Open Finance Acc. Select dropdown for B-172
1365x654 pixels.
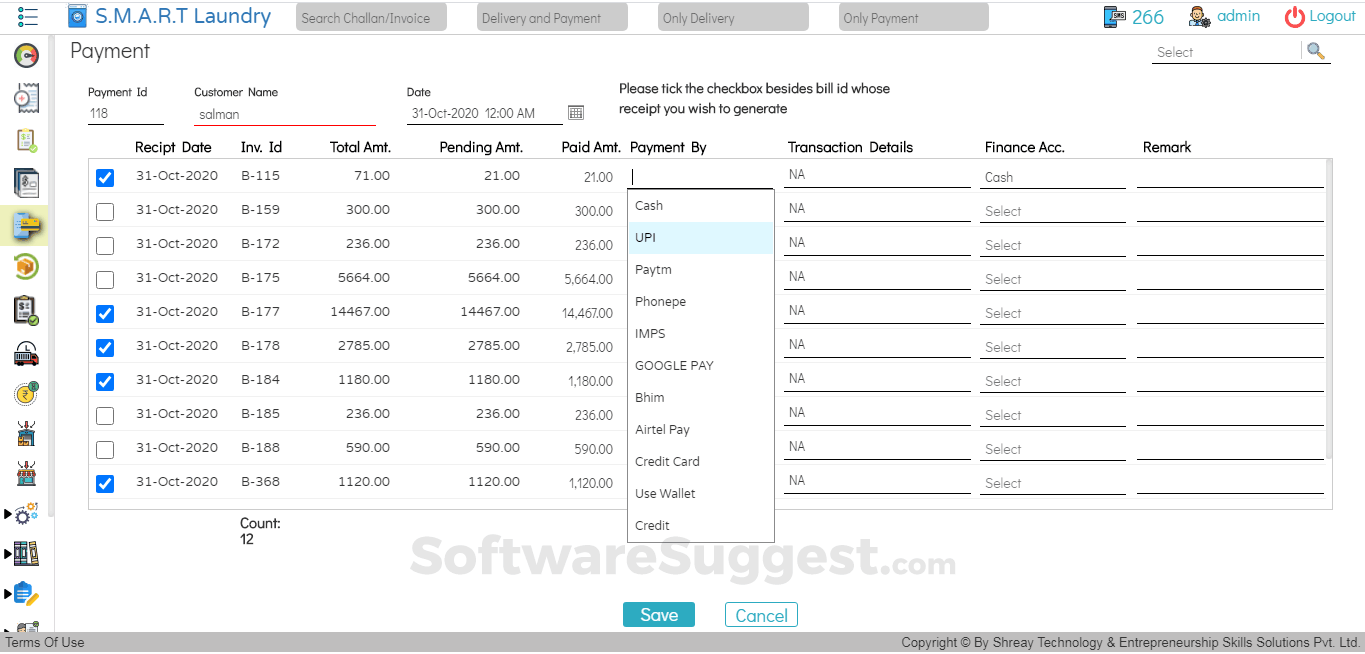[1053, 245]
